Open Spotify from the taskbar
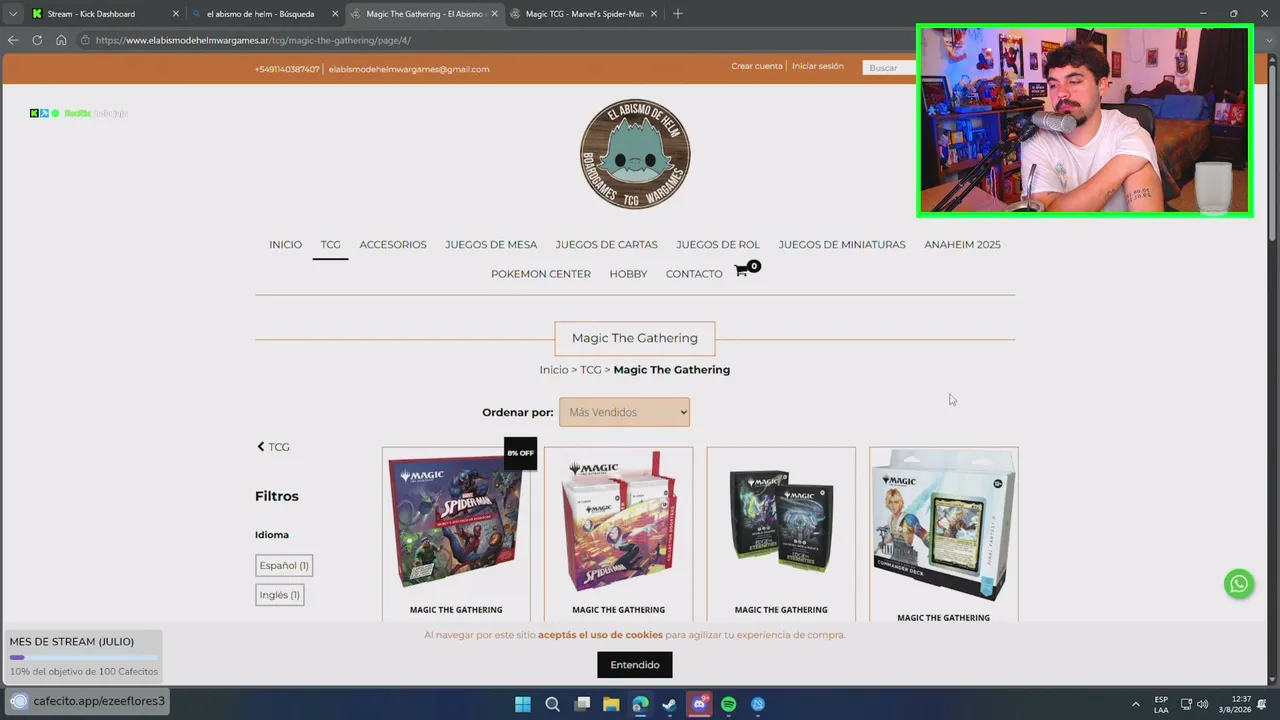Screen dimensions: 1280x720 [729, 704]
